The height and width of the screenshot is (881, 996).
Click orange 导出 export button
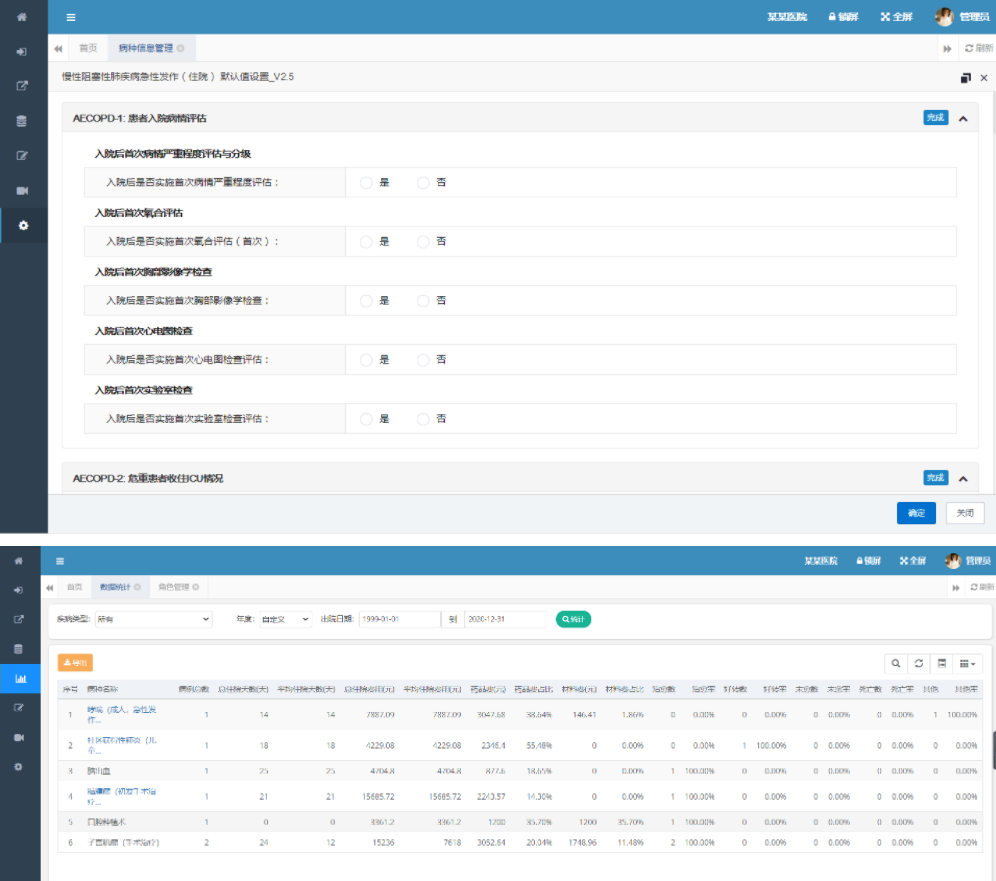(x=75, y=662)
